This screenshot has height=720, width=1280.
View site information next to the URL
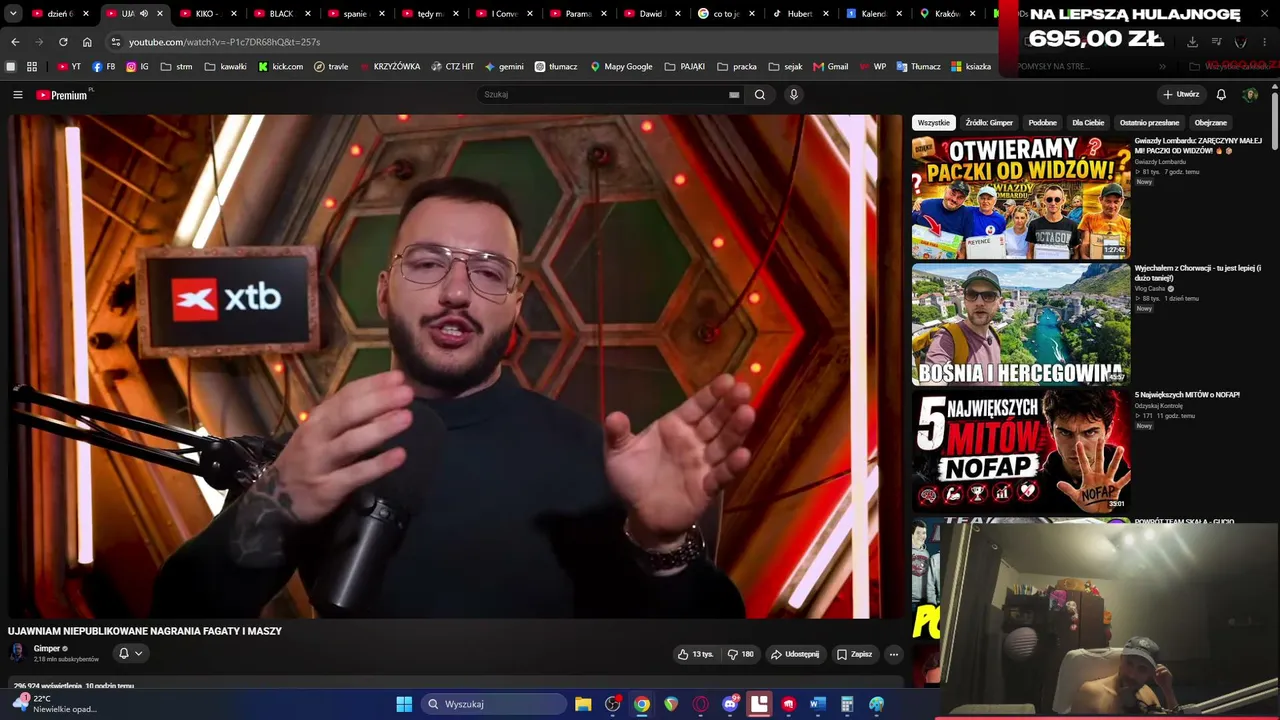click(116, 42)
